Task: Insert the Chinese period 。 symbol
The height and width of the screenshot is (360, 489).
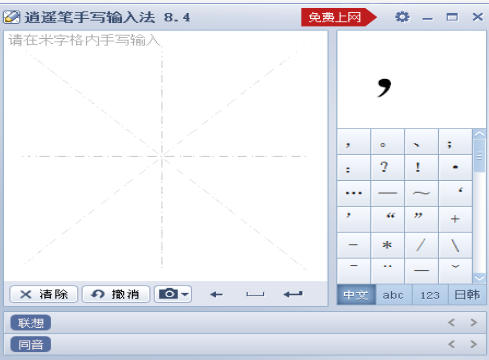Action: coord(388,142)
